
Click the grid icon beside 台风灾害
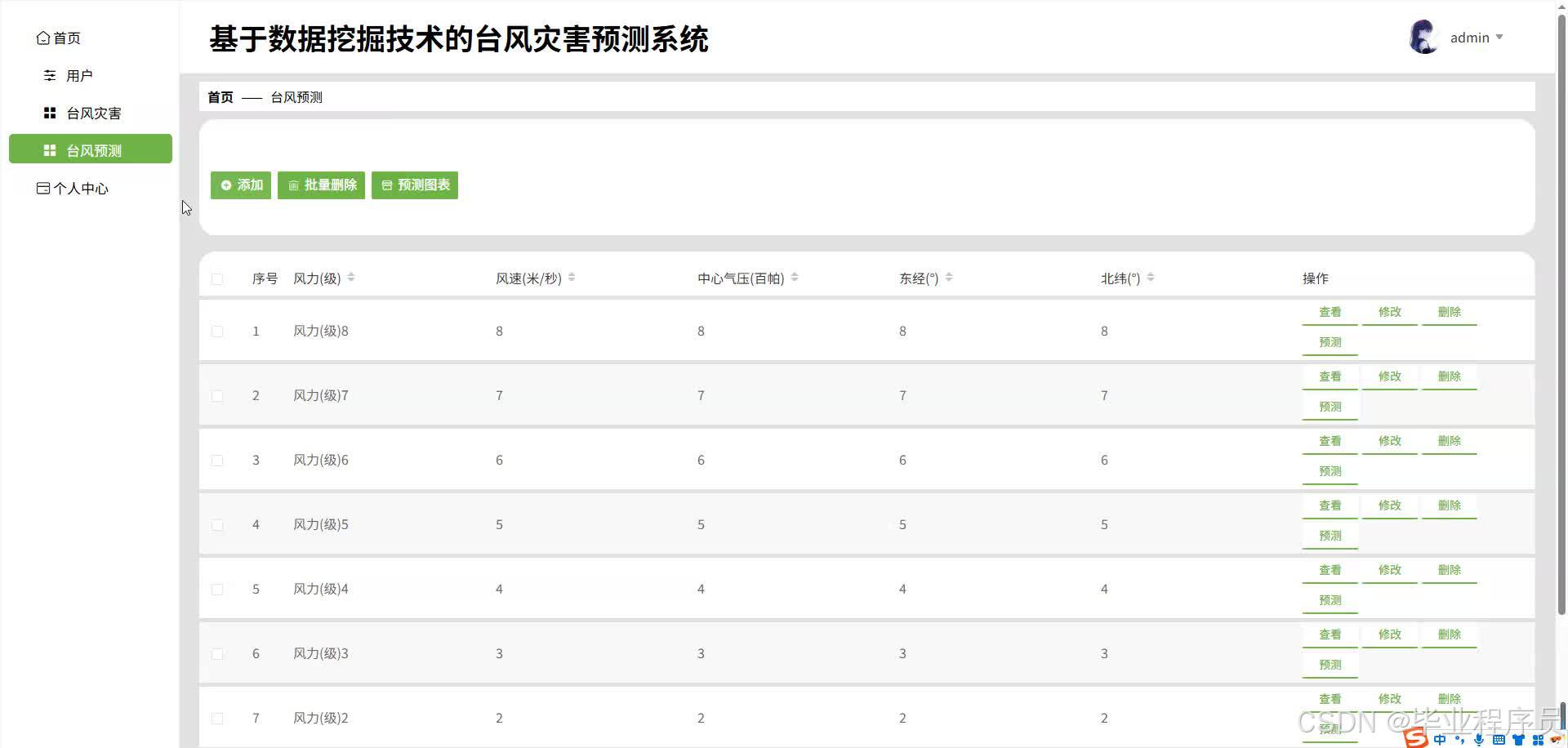click(x=50, y=113)
